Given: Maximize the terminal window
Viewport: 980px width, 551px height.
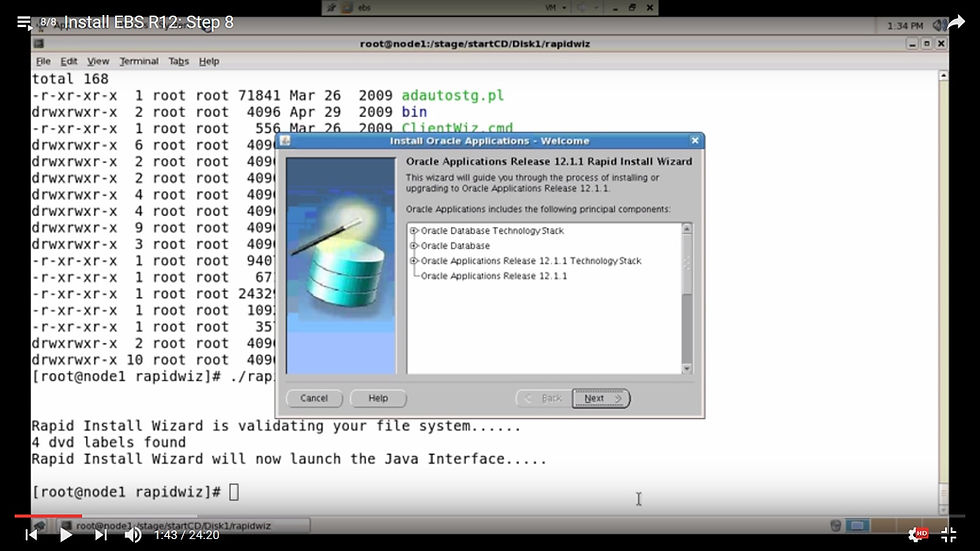Looking at the screenshot, I should [926, 43].
